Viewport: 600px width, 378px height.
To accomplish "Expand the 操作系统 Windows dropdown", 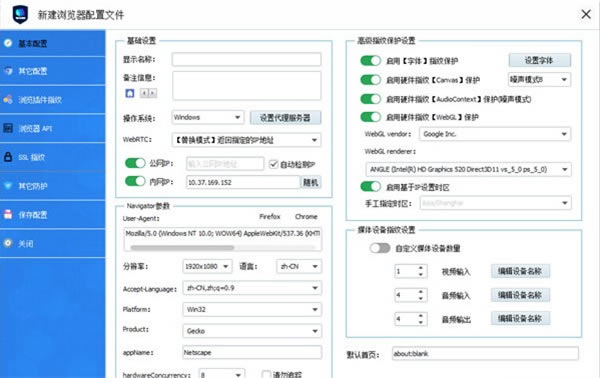I will point(208,117).
